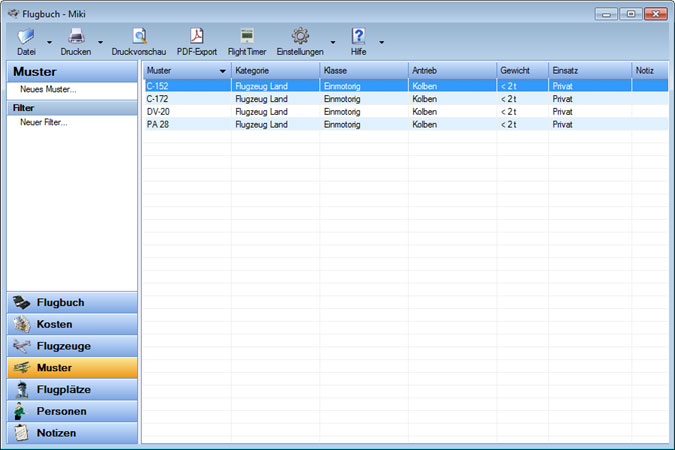Switch to the Flugplätze section
This screenshot has width=675, height=450.
click(x=72, y=390)
